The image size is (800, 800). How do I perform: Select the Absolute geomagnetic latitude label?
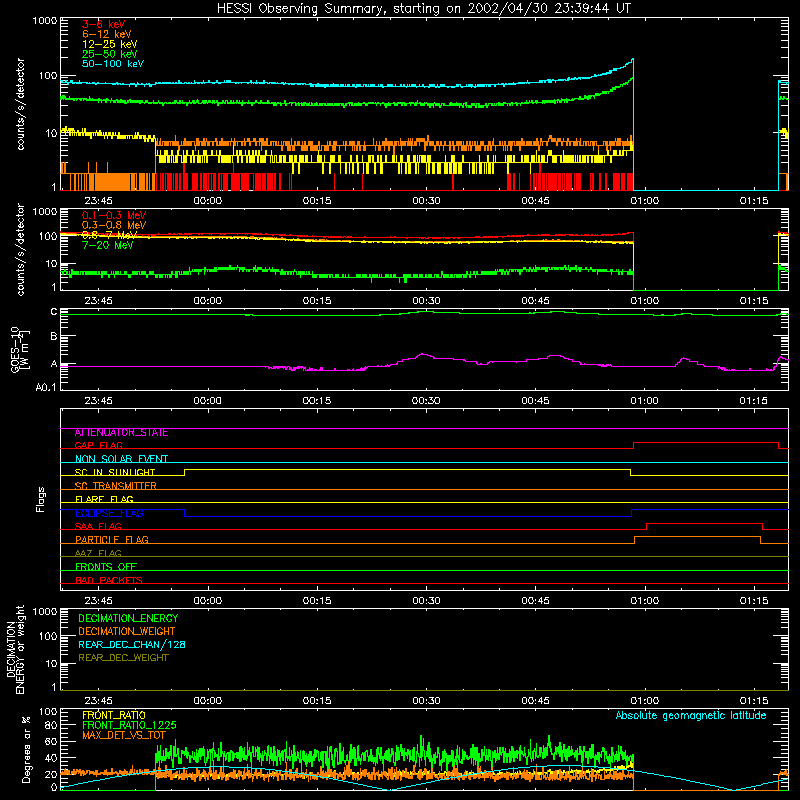[x=691, y=716]
